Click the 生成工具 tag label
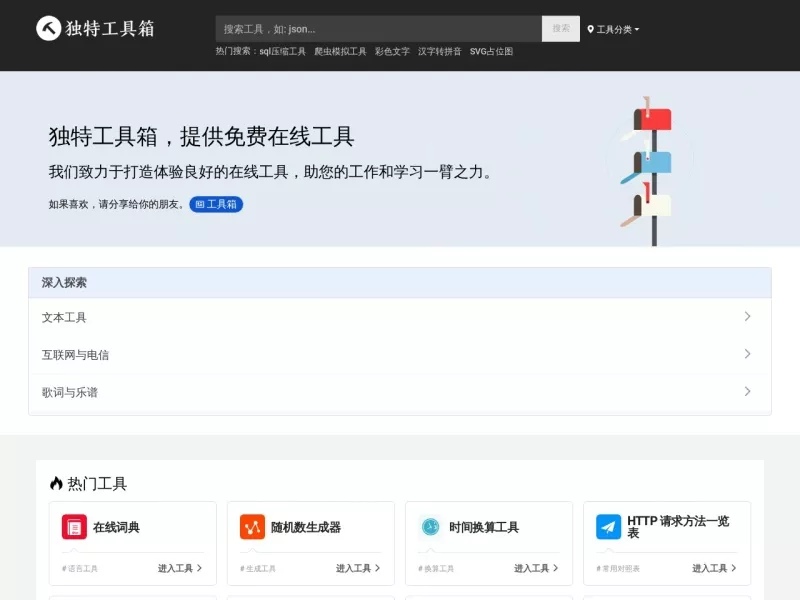The width and height of the screenshot is (800, 600). [x=258, y=568]
